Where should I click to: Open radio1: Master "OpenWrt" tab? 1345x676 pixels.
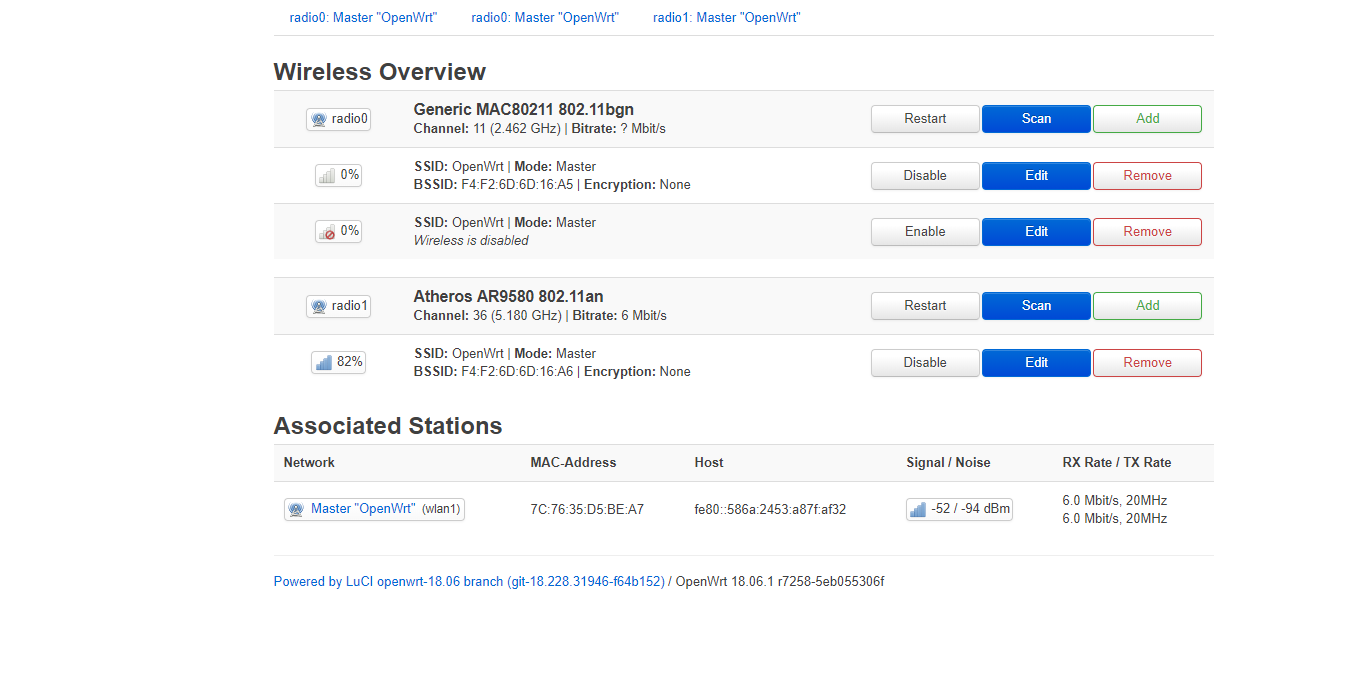point(727,18)
